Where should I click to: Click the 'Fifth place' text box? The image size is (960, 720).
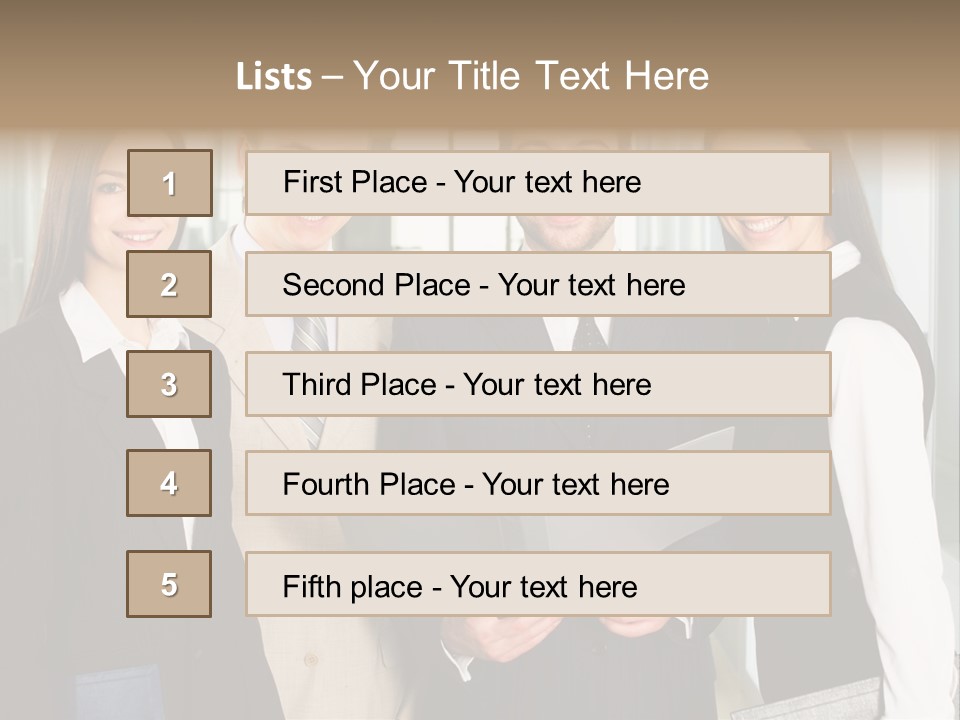538,584
